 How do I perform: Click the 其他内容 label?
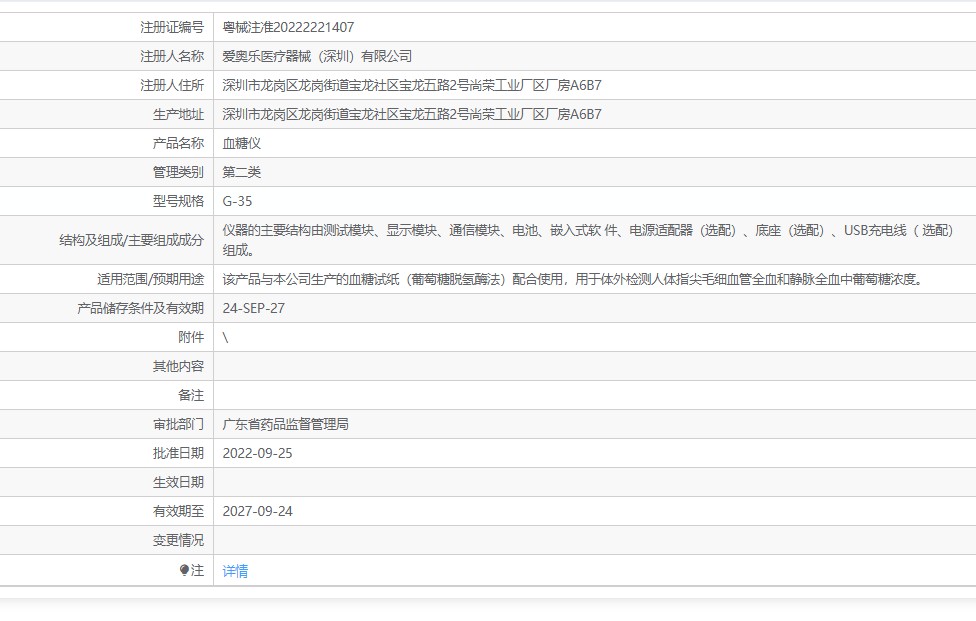[x=178, y=367]
